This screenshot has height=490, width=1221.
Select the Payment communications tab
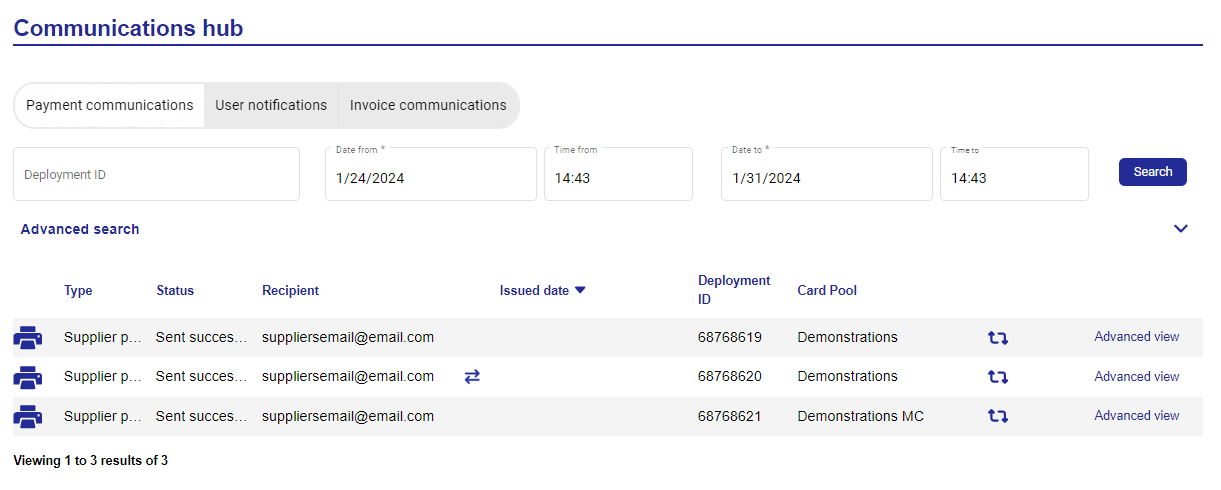(109, 105)
